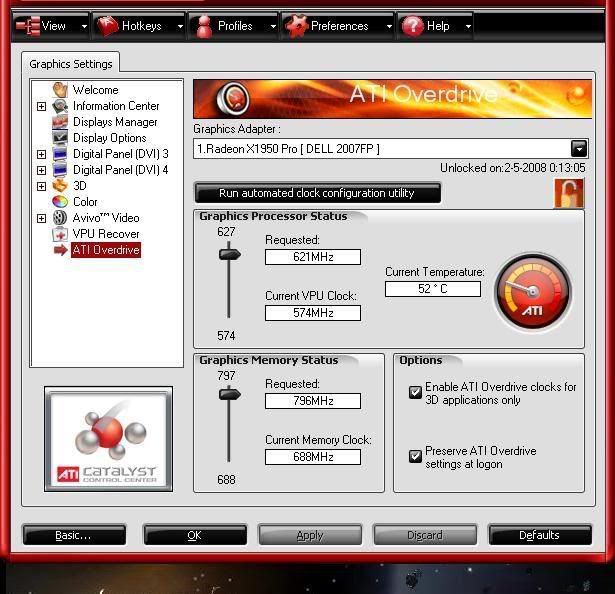The image size is (615, 594).
Task: Select the VPU Recover icon
Action: click(60, 234)
